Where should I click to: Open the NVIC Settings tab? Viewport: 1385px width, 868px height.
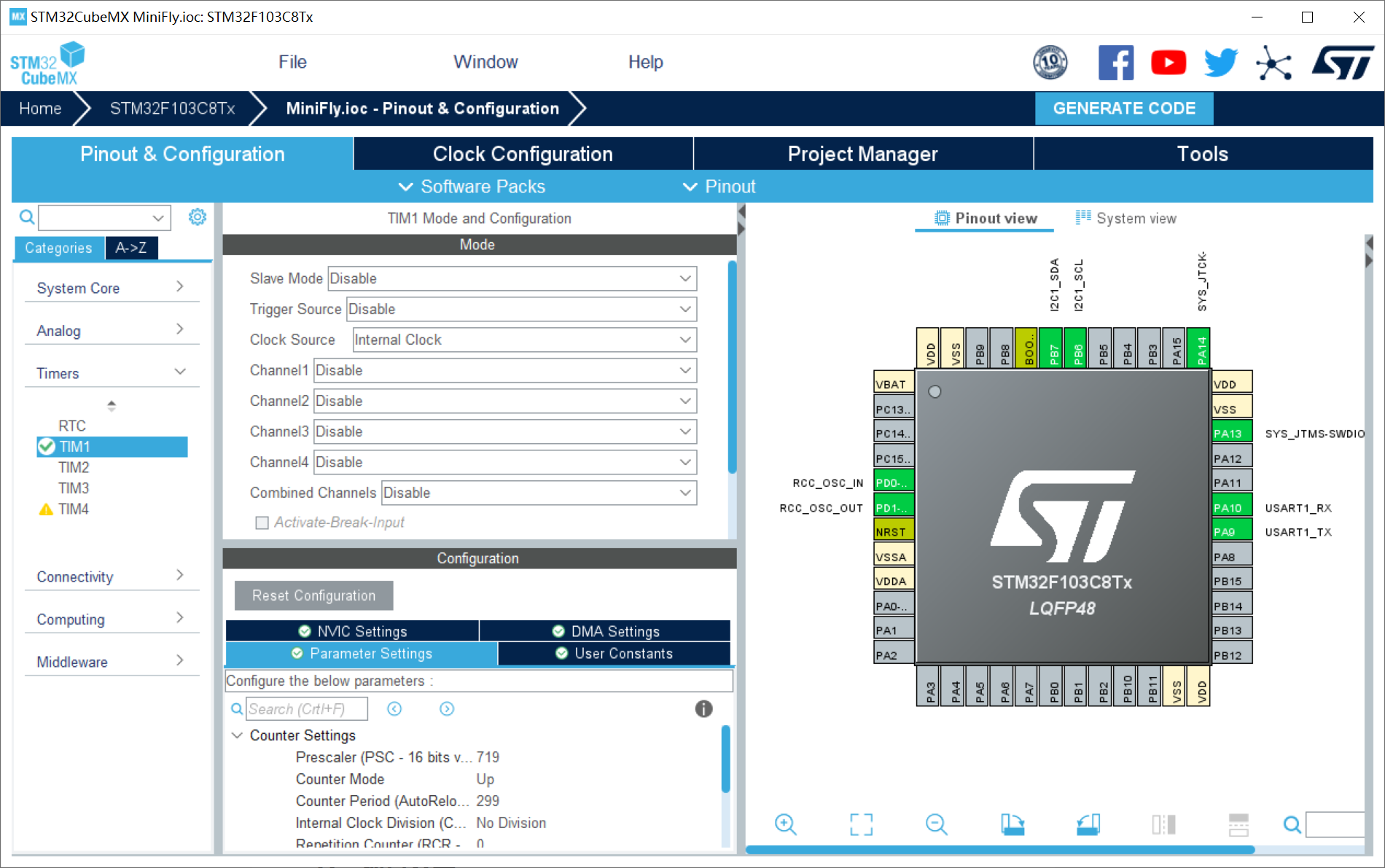(352, 631)
